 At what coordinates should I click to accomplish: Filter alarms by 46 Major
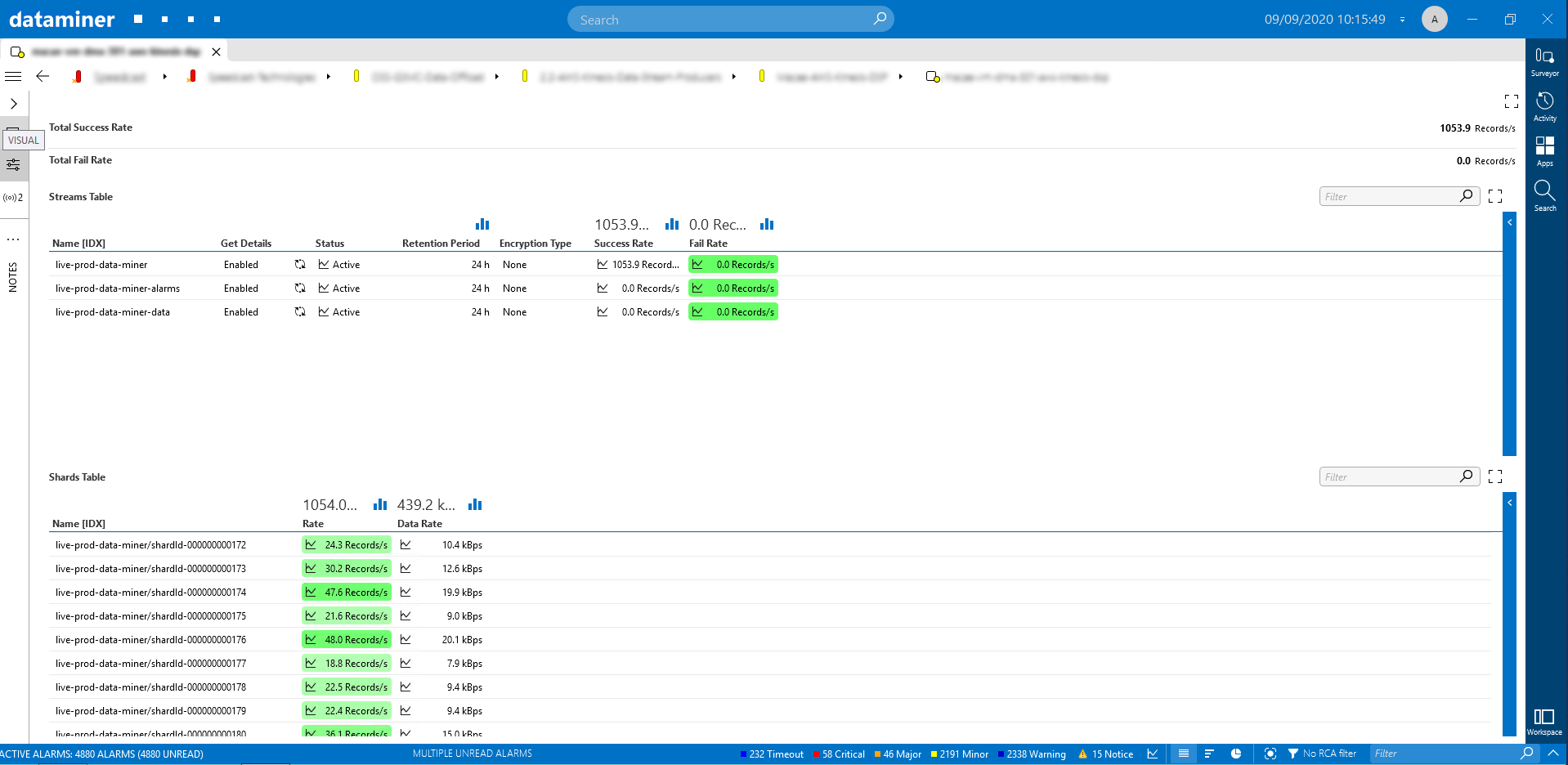pos(898,754)
